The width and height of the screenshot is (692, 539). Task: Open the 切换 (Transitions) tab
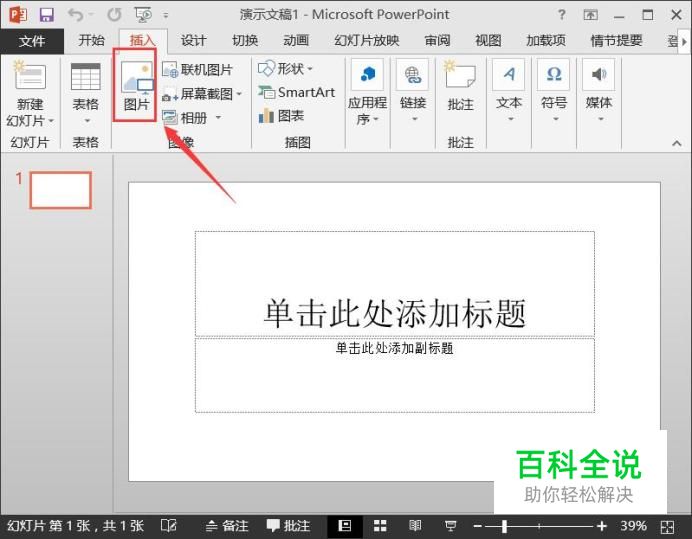245,41
